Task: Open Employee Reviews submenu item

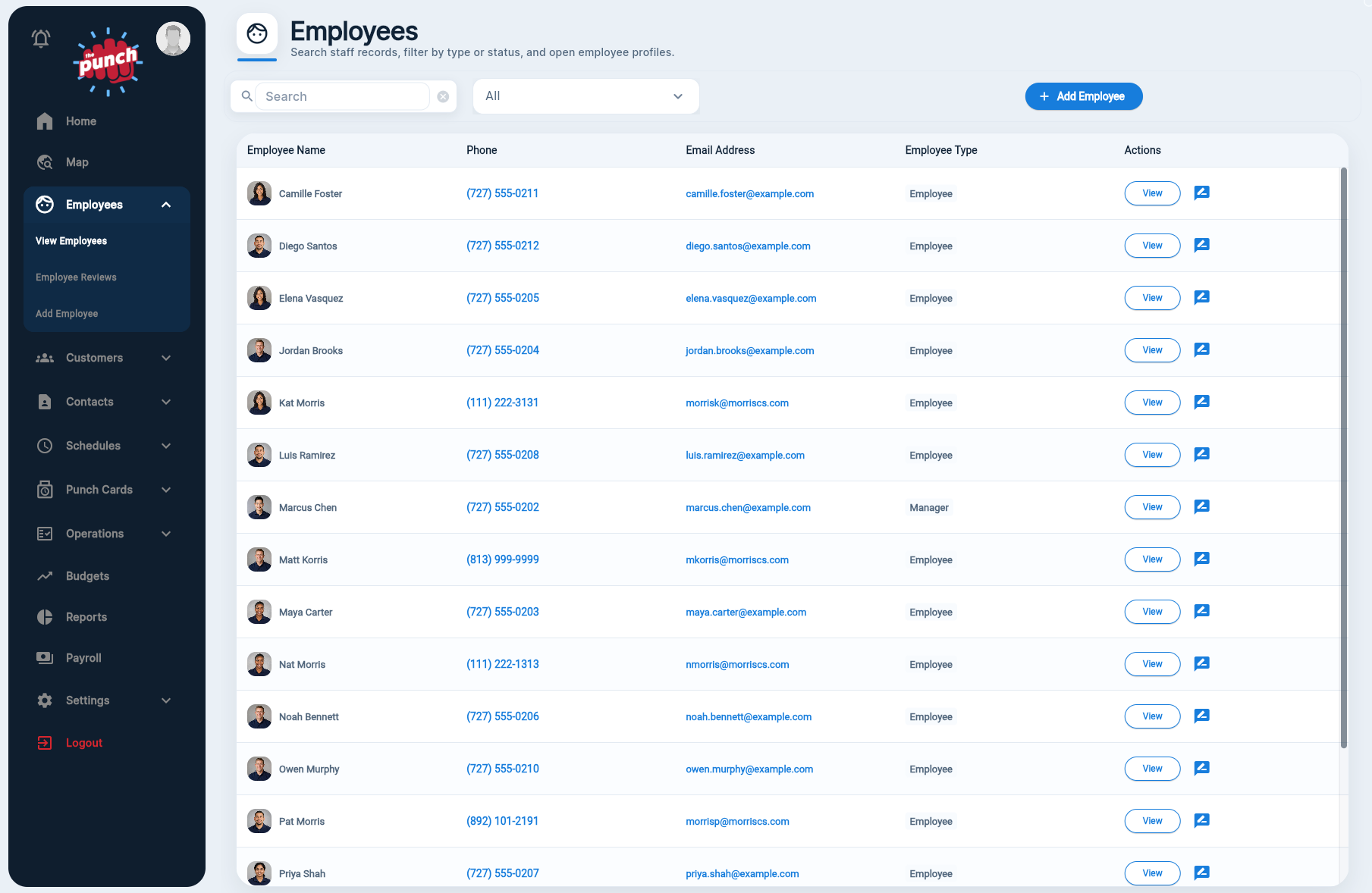Action: tap(76, 277)
